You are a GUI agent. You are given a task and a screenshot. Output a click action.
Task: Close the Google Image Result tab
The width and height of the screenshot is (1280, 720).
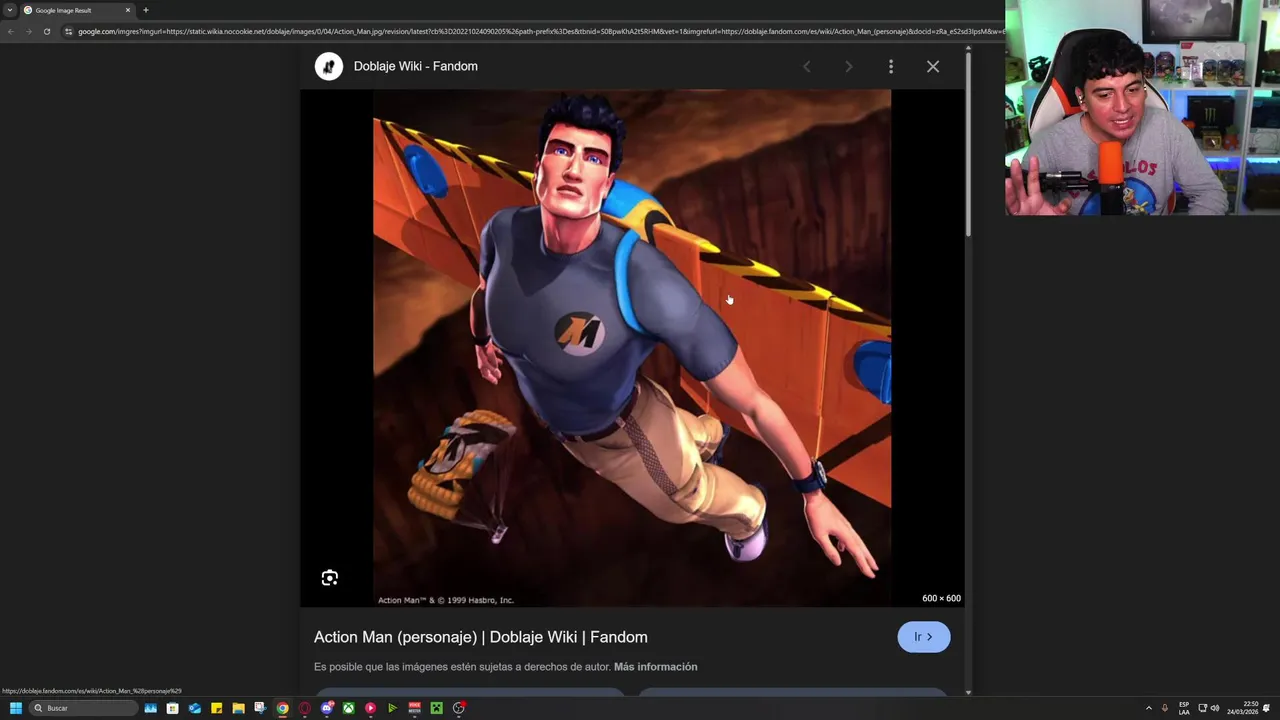(128, 10)
